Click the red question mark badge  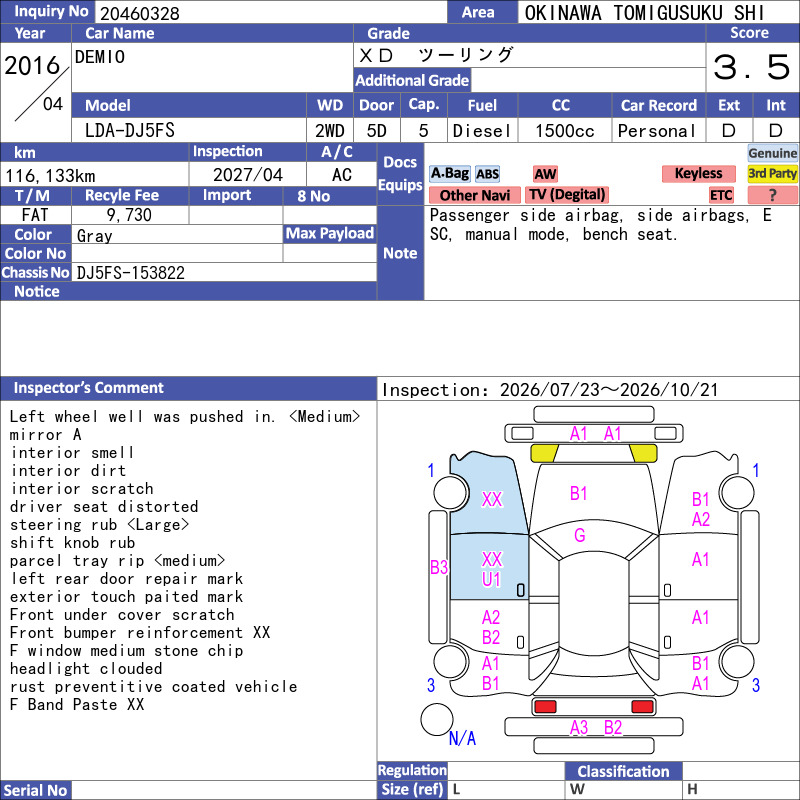[772, 195]
